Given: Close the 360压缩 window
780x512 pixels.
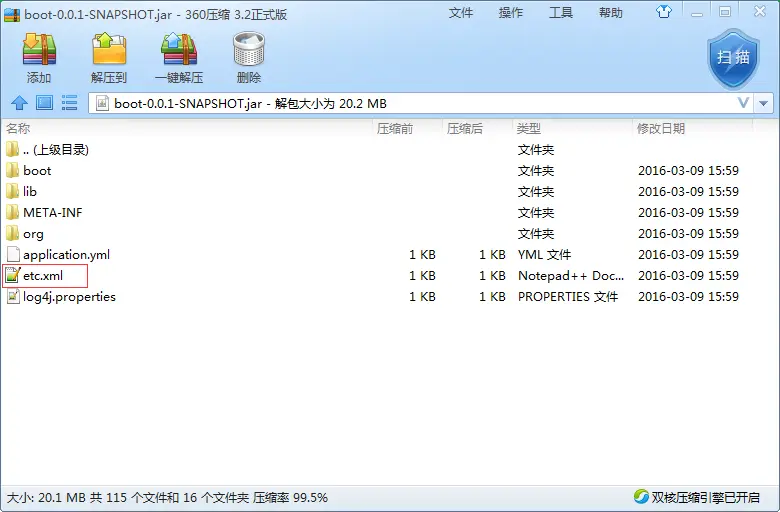Looking at the screenshot, I should coord(760,12).
